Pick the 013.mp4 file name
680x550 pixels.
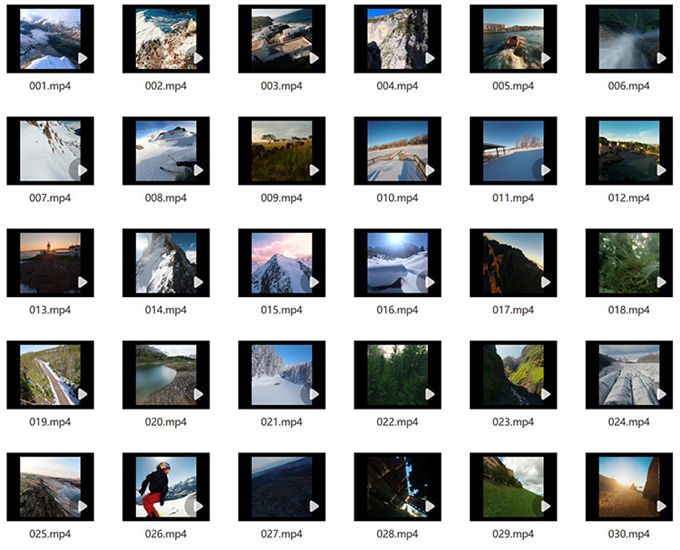pos(50,310)
